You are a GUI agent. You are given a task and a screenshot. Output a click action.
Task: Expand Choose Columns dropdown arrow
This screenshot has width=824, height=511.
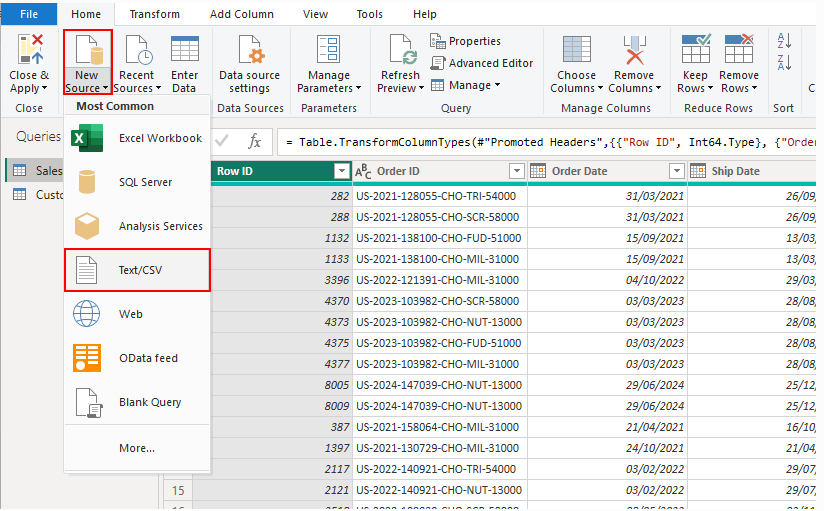[x=600, y=88]
